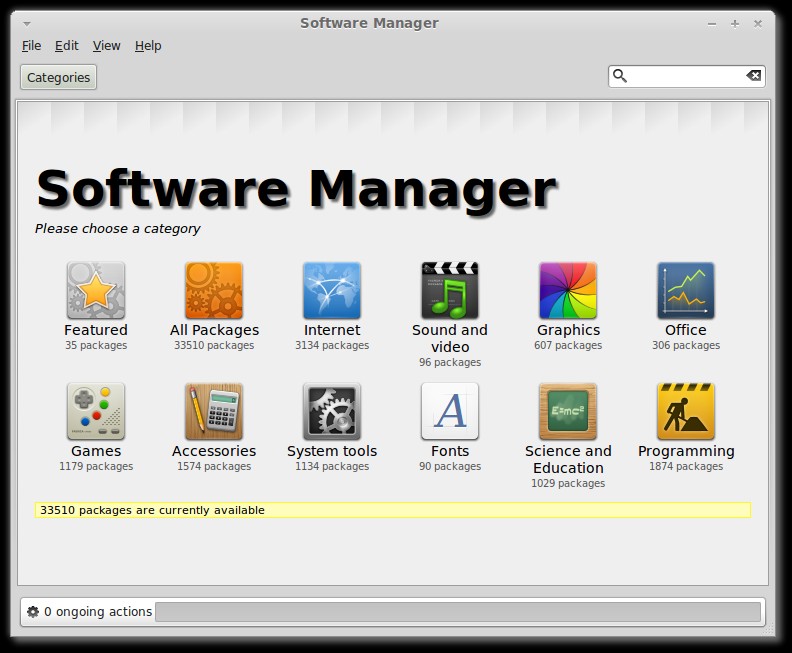The height and width of the screenshot is (653, 792).
Task: Open the window menu arrow in title bar
Action: coord(27,23)
